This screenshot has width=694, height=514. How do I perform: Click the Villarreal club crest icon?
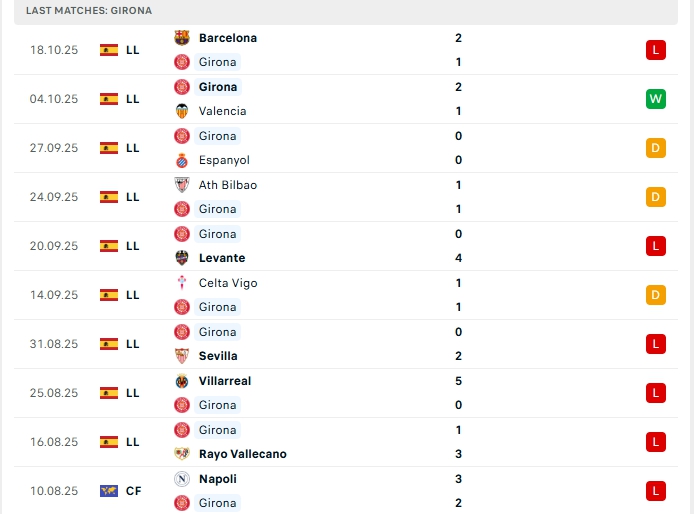tap(182, 381)
